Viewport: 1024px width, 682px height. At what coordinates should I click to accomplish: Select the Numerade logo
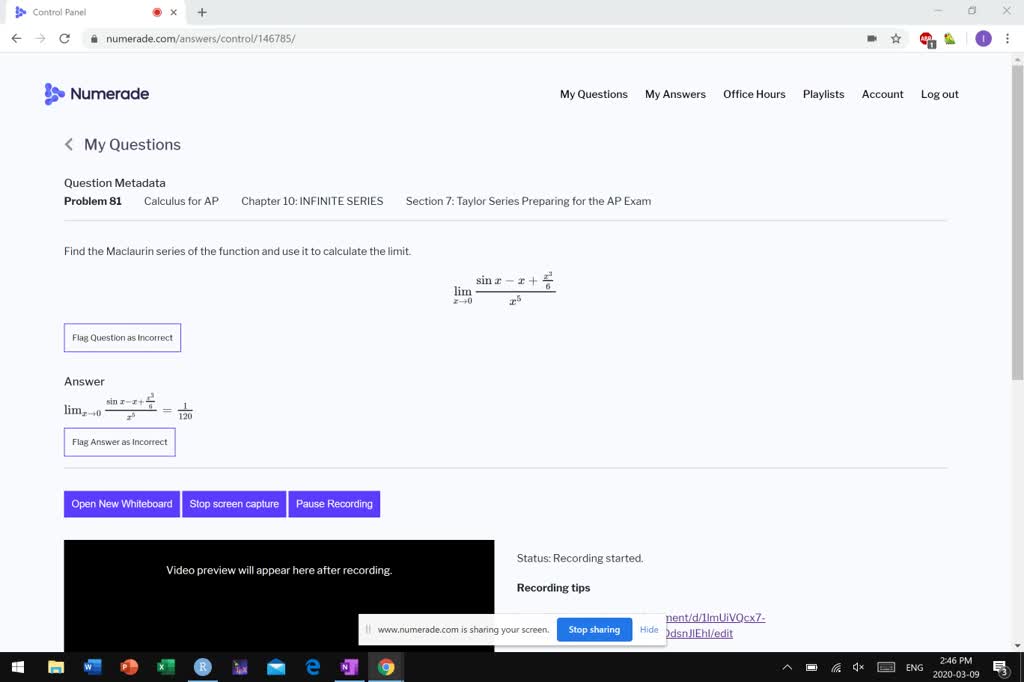[96, 93]
